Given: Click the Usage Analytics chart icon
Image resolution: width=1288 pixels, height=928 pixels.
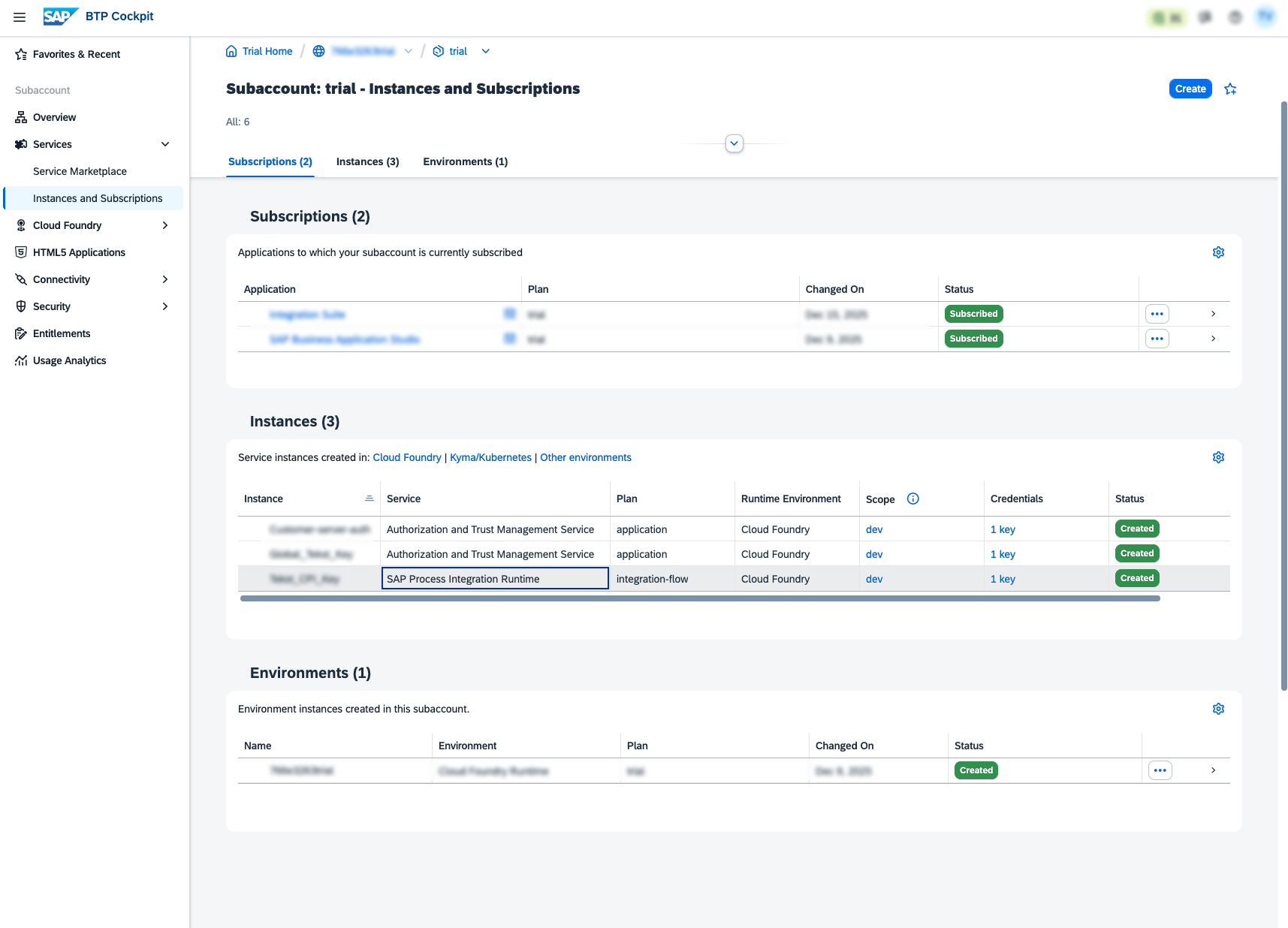Looking at the screenshot, I should point(21,360).
